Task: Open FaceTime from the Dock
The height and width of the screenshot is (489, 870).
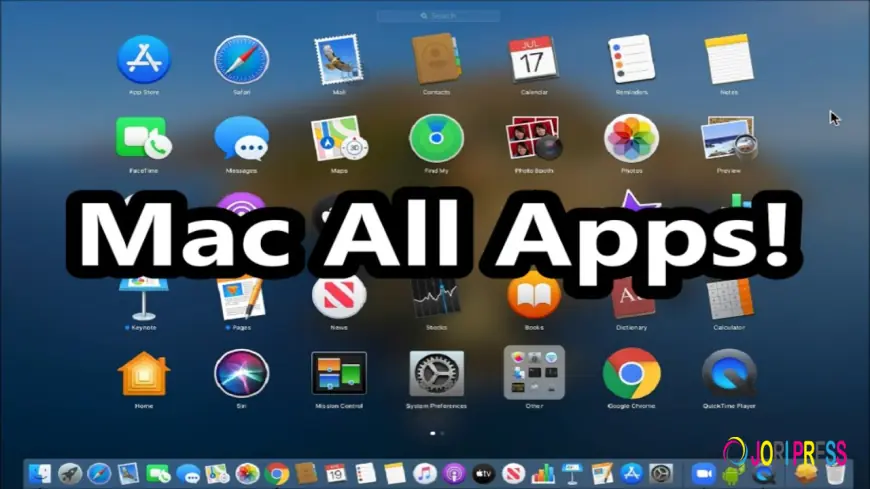Action: click(158, 474)
